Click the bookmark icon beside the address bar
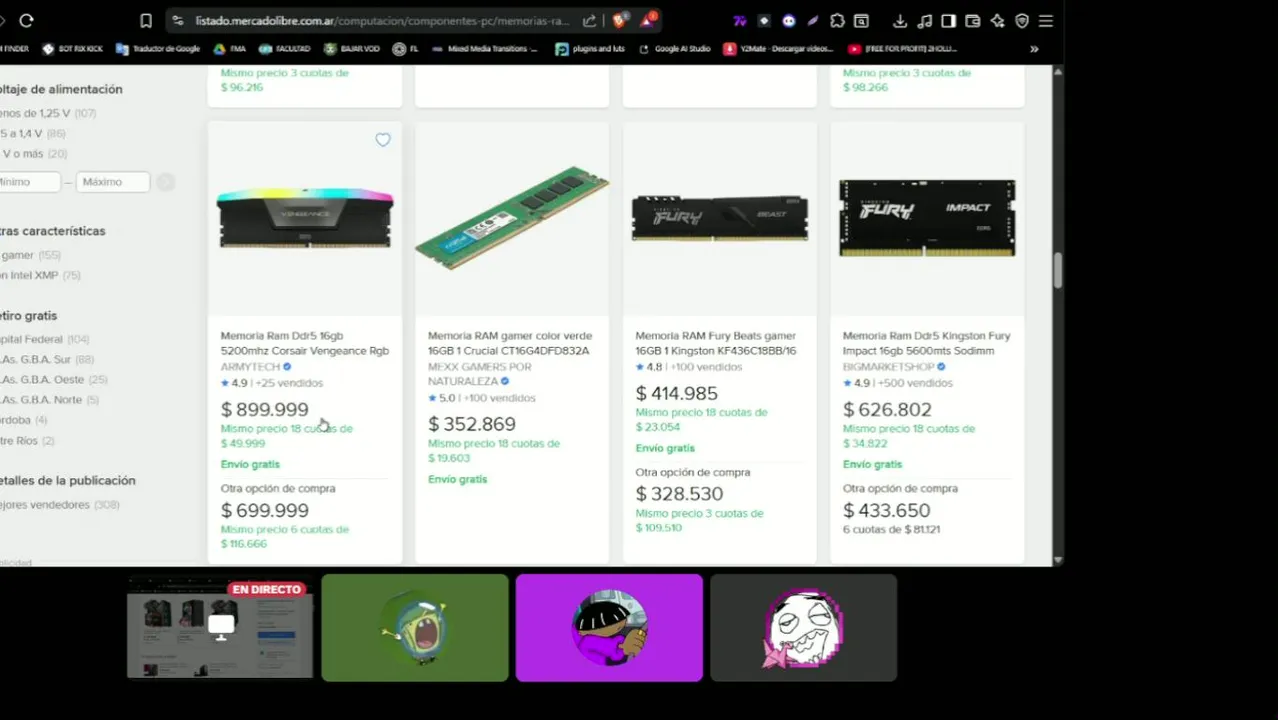The image size is (1278, 720). [x=146, y=20]
